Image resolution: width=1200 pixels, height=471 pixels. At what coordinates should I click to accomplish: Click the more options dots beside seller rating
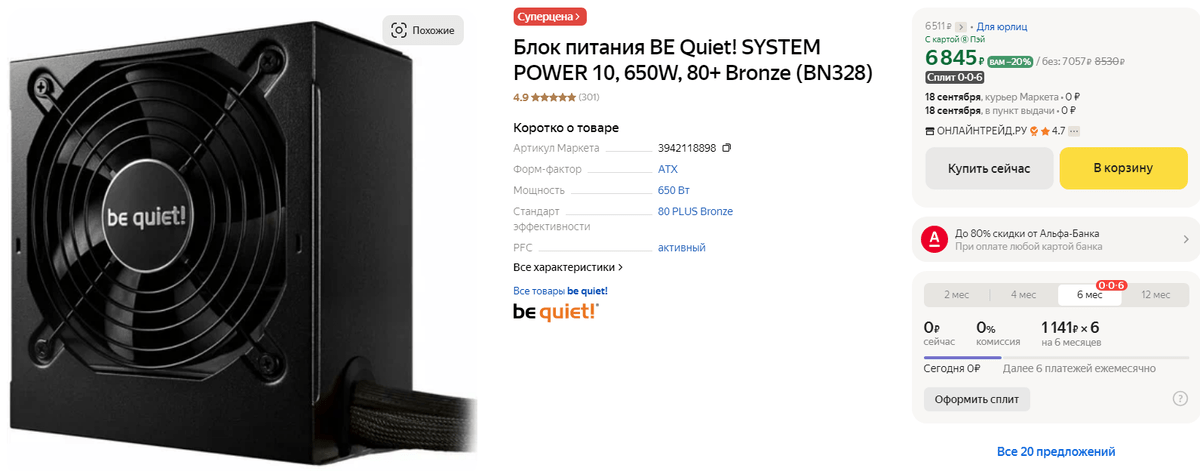coord(1075,131)
